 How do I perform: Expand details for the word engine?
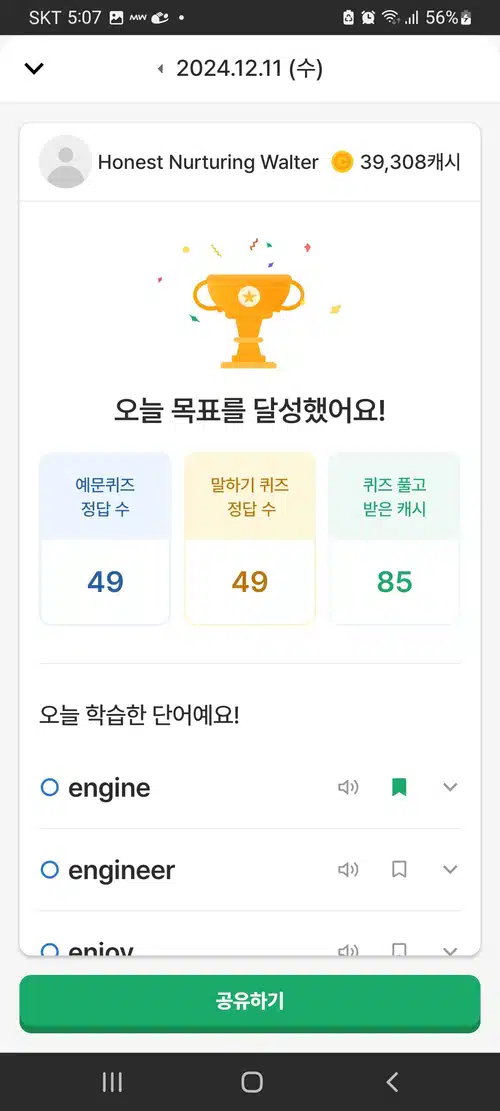click(x=450, y=787)
